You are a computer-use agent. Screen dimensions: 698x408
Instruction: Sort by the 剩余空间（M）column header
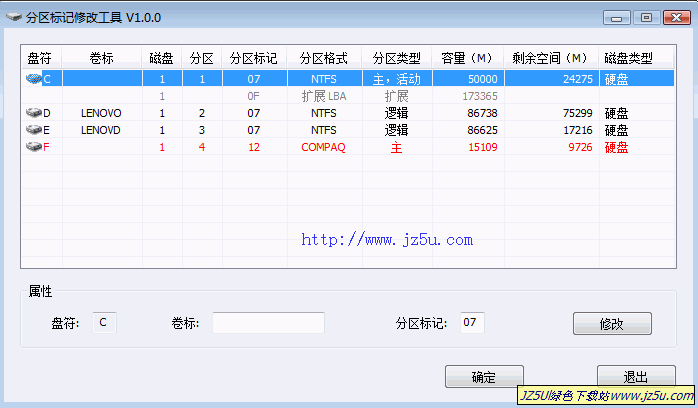(x=551, y=58)
